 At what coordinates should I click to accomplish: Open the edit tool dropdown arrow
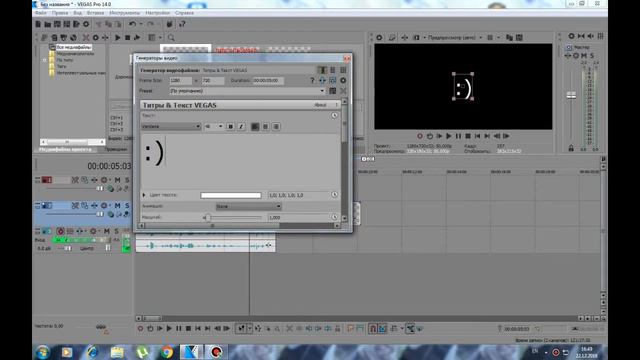(249, 328)
